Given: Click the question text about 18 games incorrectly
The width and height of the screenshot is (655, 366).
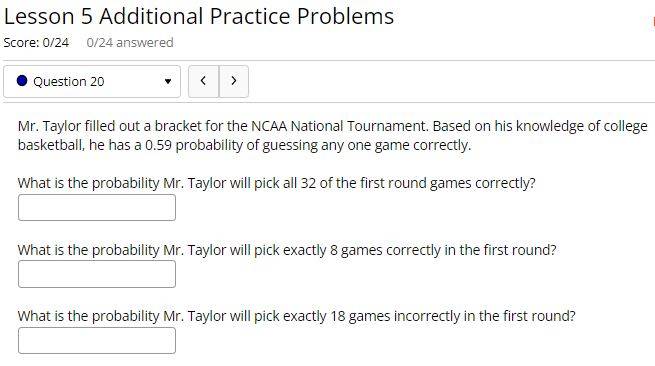Looking at the screenshot, I should coord(297,316).
